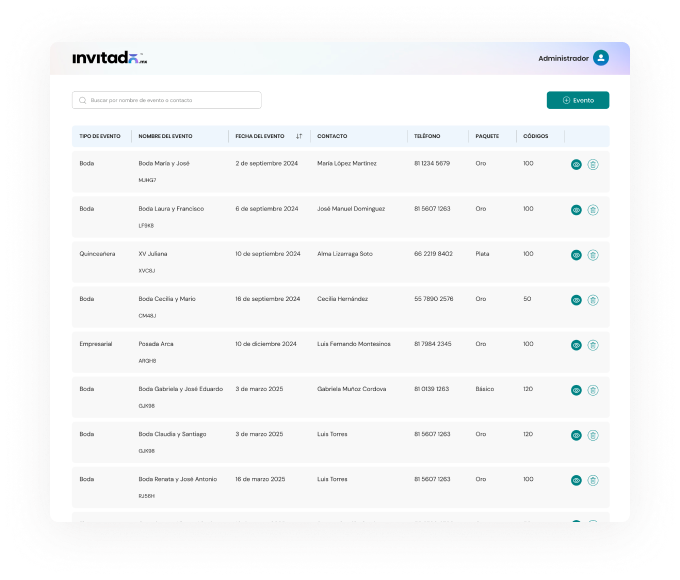Open the Administrador user avatar icon
The image size is (680, 580).
pos(600,58)
